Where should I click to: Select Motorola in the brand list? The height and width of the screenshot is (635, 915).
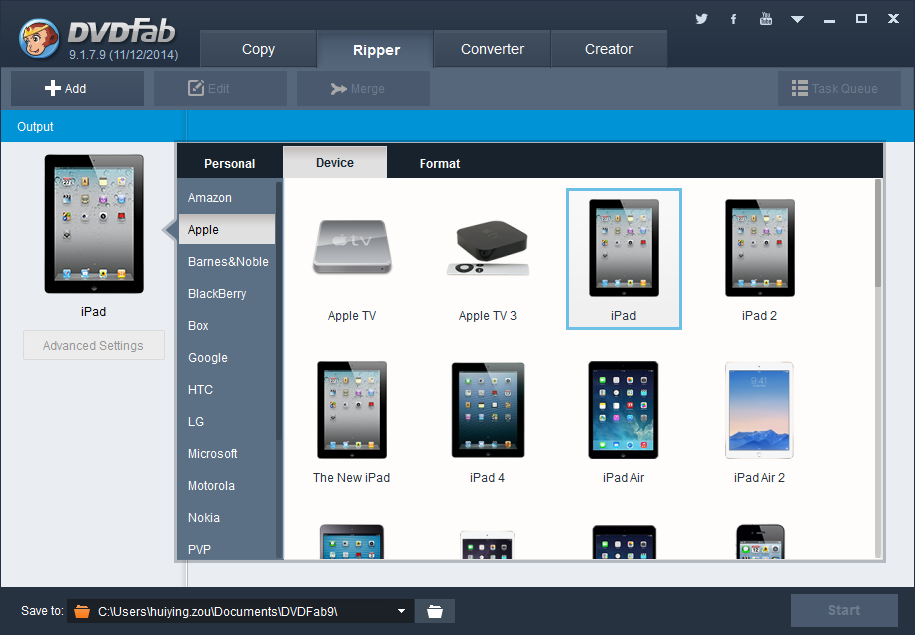tap(226, 486)
